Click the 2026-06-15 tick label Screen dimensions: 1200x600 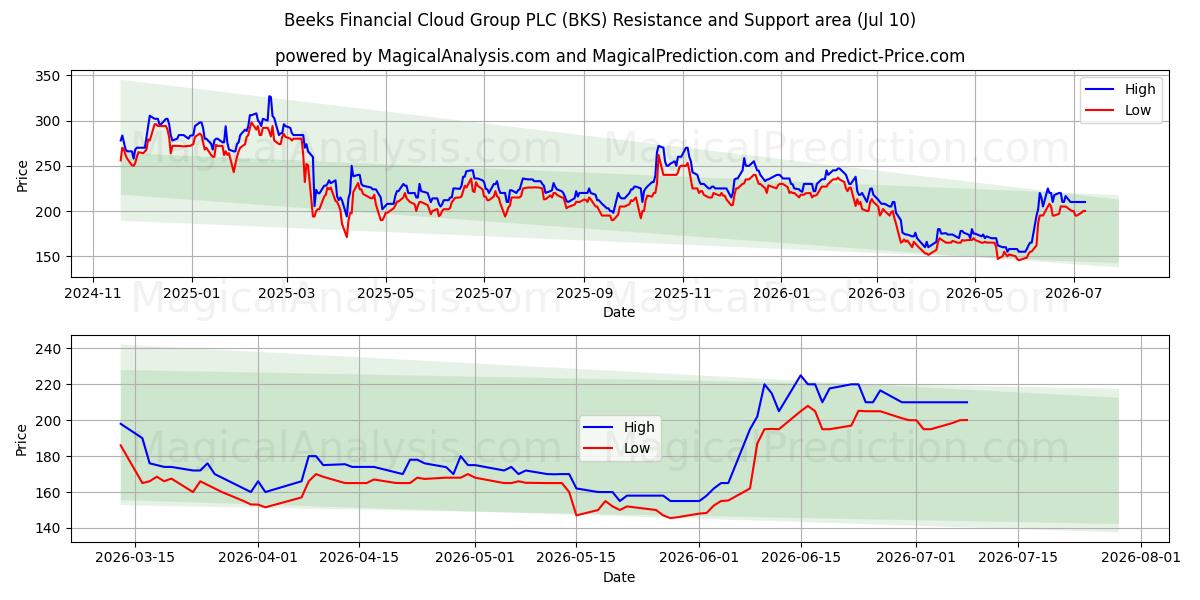pyautogui.click(x=801, y=558)
